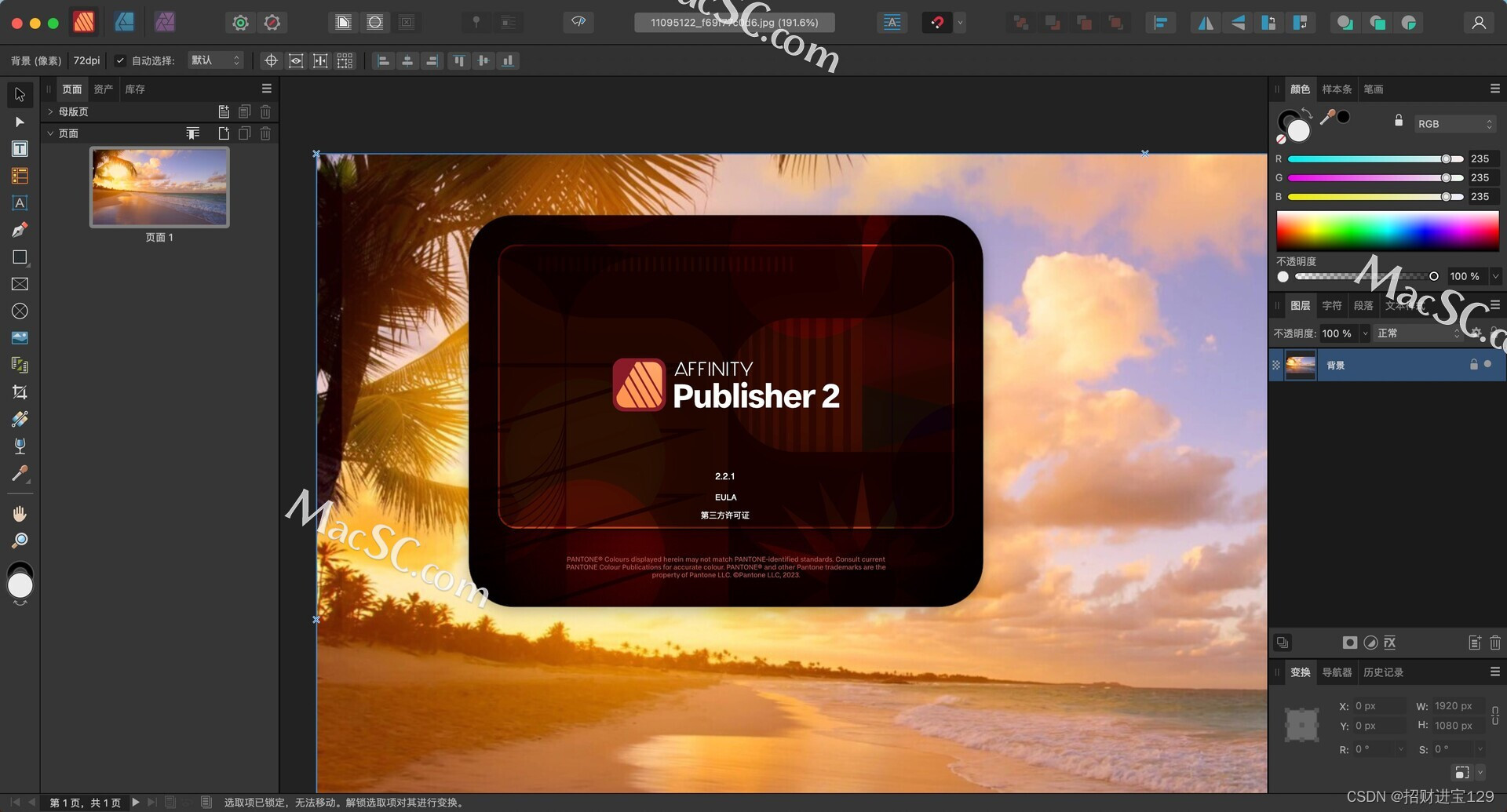Switch to Designer persona icon
The image size is (1507, 812).
(124, 22)
